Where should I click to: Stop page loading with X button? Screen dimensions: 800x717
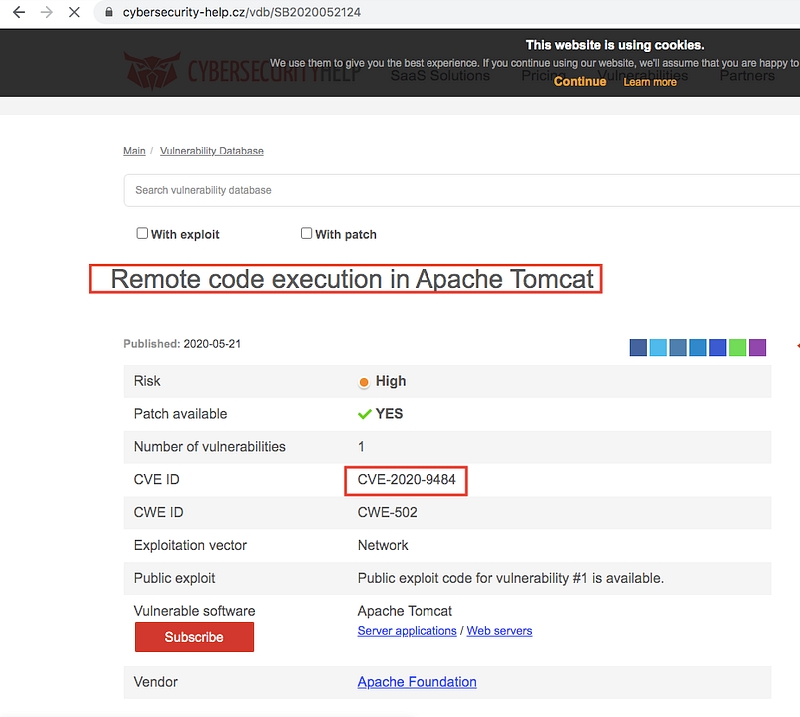click(74, 13)
